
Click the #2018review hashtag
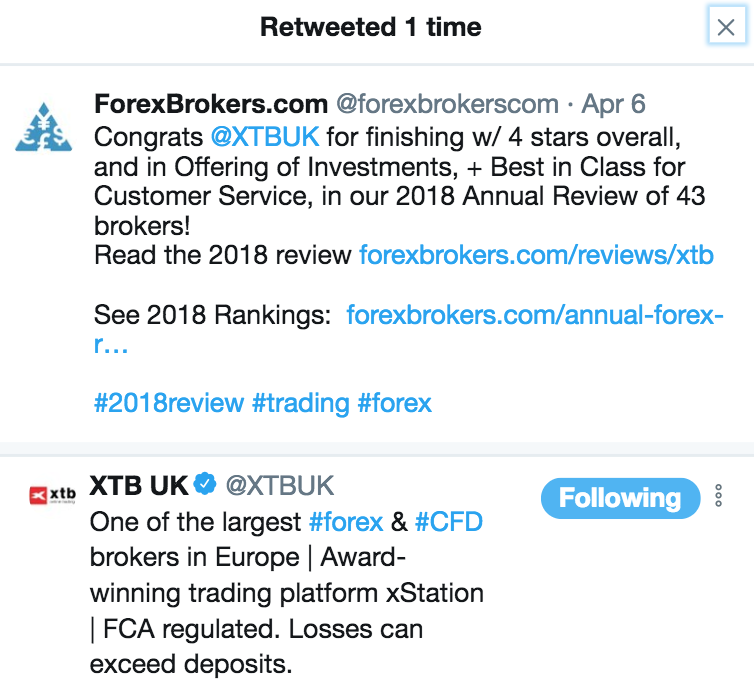(x=169, y=403)
